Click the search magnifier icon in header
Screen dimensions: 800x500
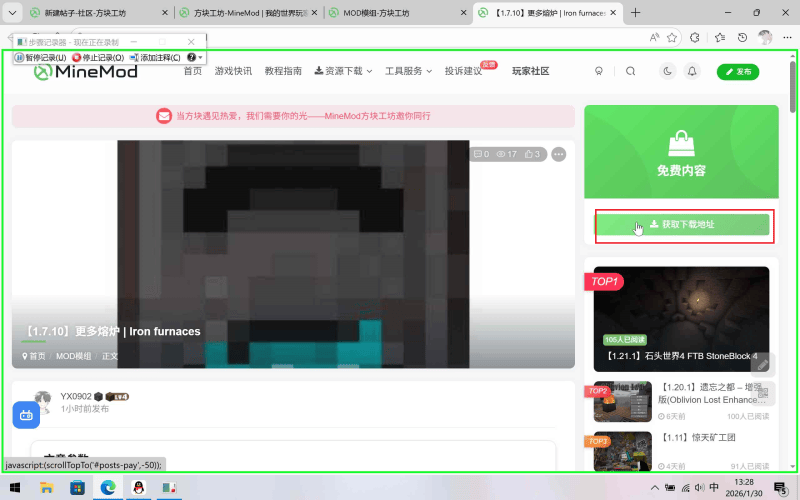point(630,71)
